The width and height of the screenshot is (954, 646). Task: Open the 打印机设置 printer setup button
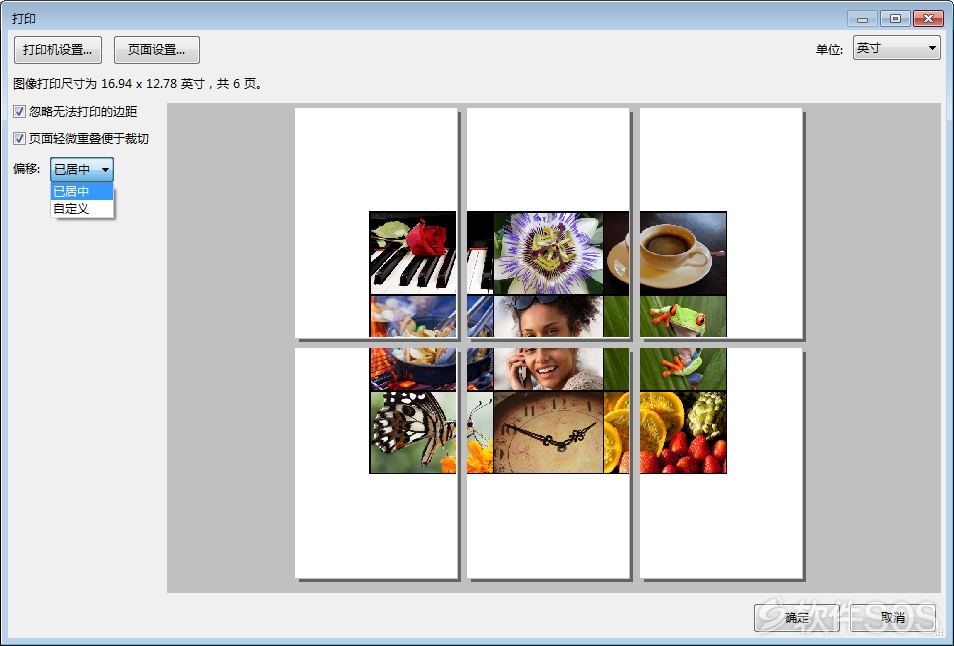(58, 49)
